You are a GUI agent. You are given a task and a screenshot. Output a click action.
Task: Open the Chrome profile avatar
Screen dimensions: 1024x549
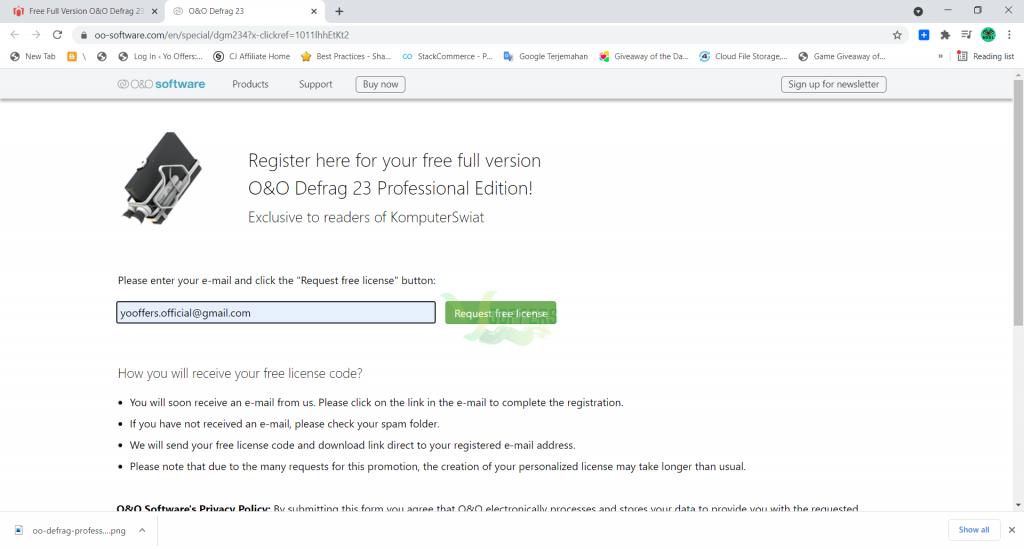pos(988,35)
